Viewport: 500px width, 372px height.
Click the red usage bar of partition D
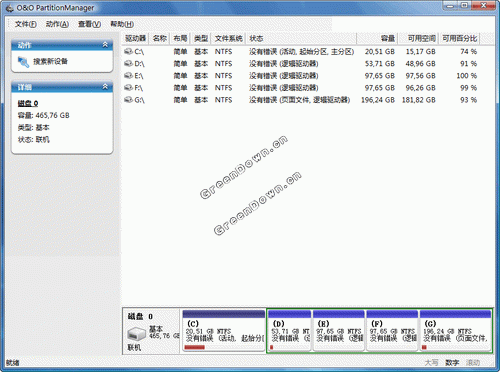272,347
